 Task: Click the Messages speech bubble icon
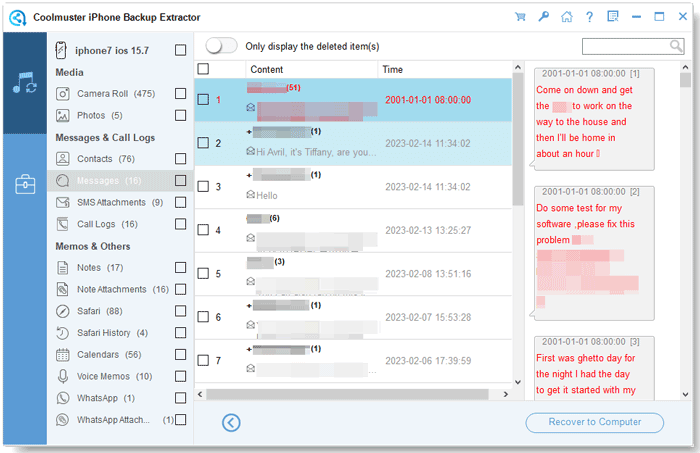[63, 181]
